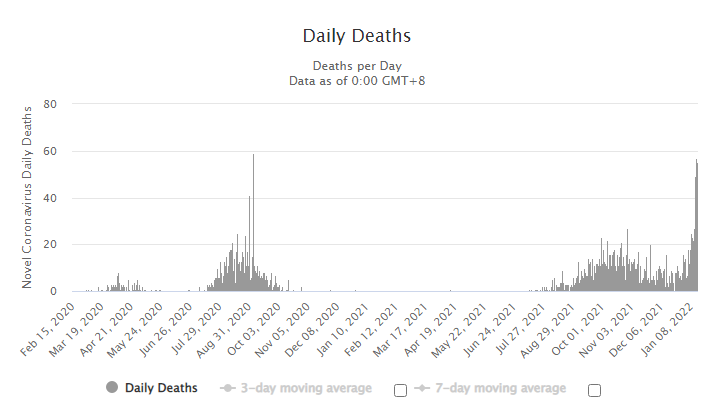710x401 pixels.
Task: Click the Feb 15, 2020 axis label
Action: [48, 329]
